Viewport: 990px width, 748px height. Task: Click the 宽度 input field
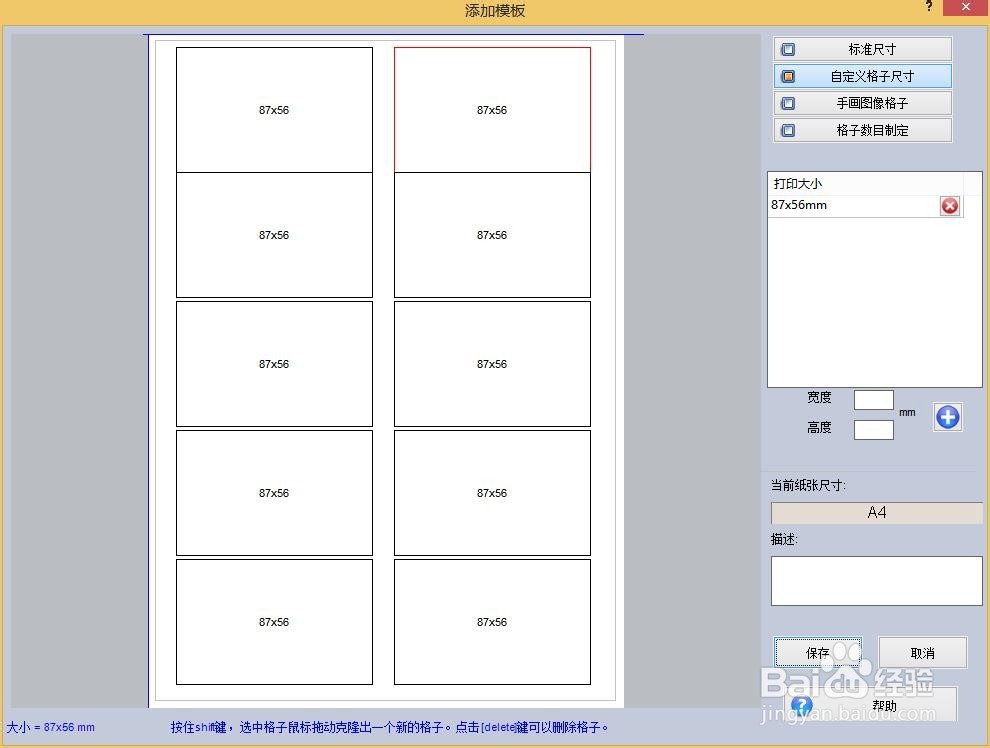click(873, 399)
